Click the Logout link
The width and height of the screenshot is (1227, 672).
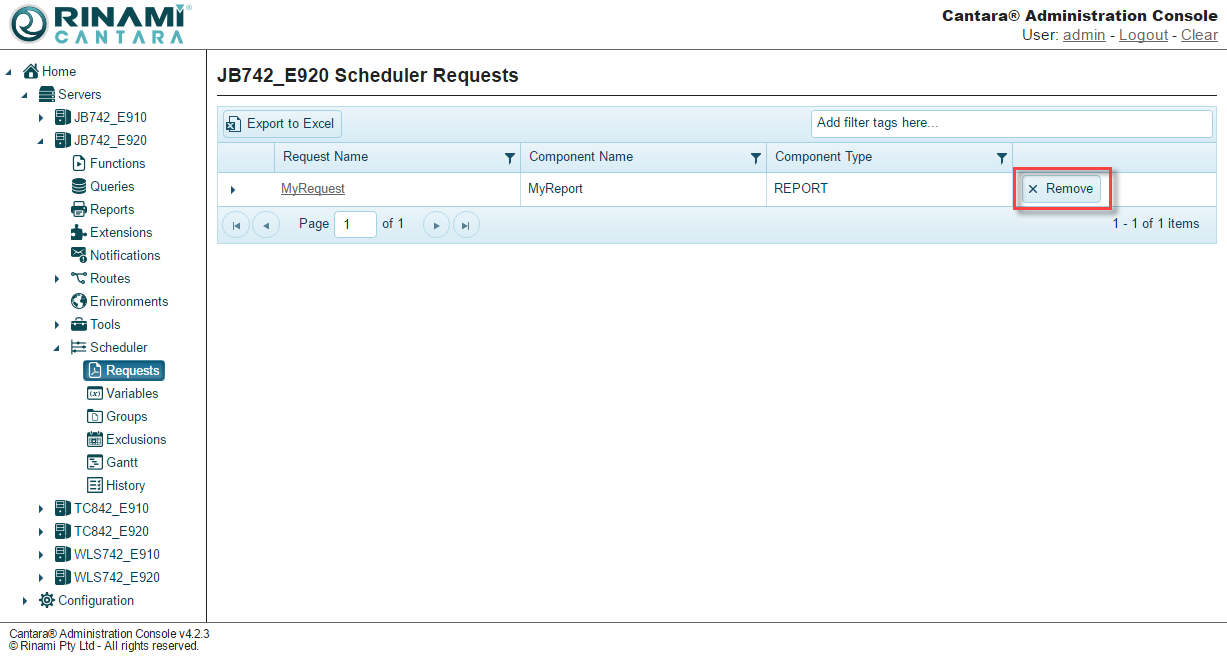[x=1143, y=35]
